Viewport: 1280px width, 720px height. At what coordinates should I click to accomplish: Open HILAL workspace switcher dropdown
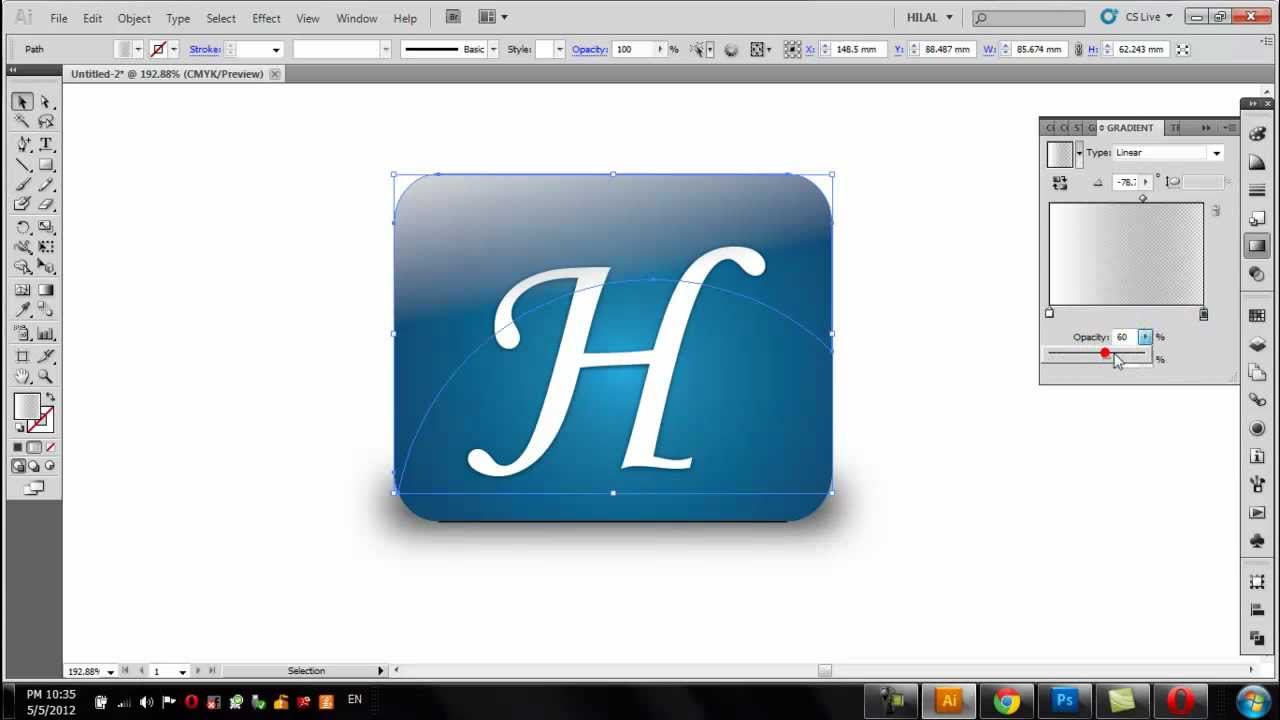[x=929, y=18]
